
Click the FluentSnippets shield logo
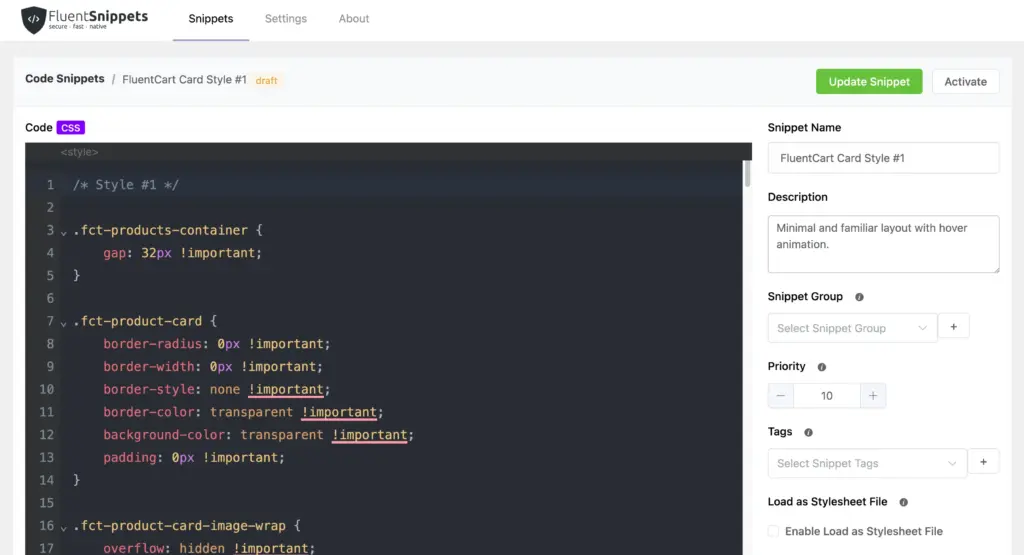tap(33, 20)
